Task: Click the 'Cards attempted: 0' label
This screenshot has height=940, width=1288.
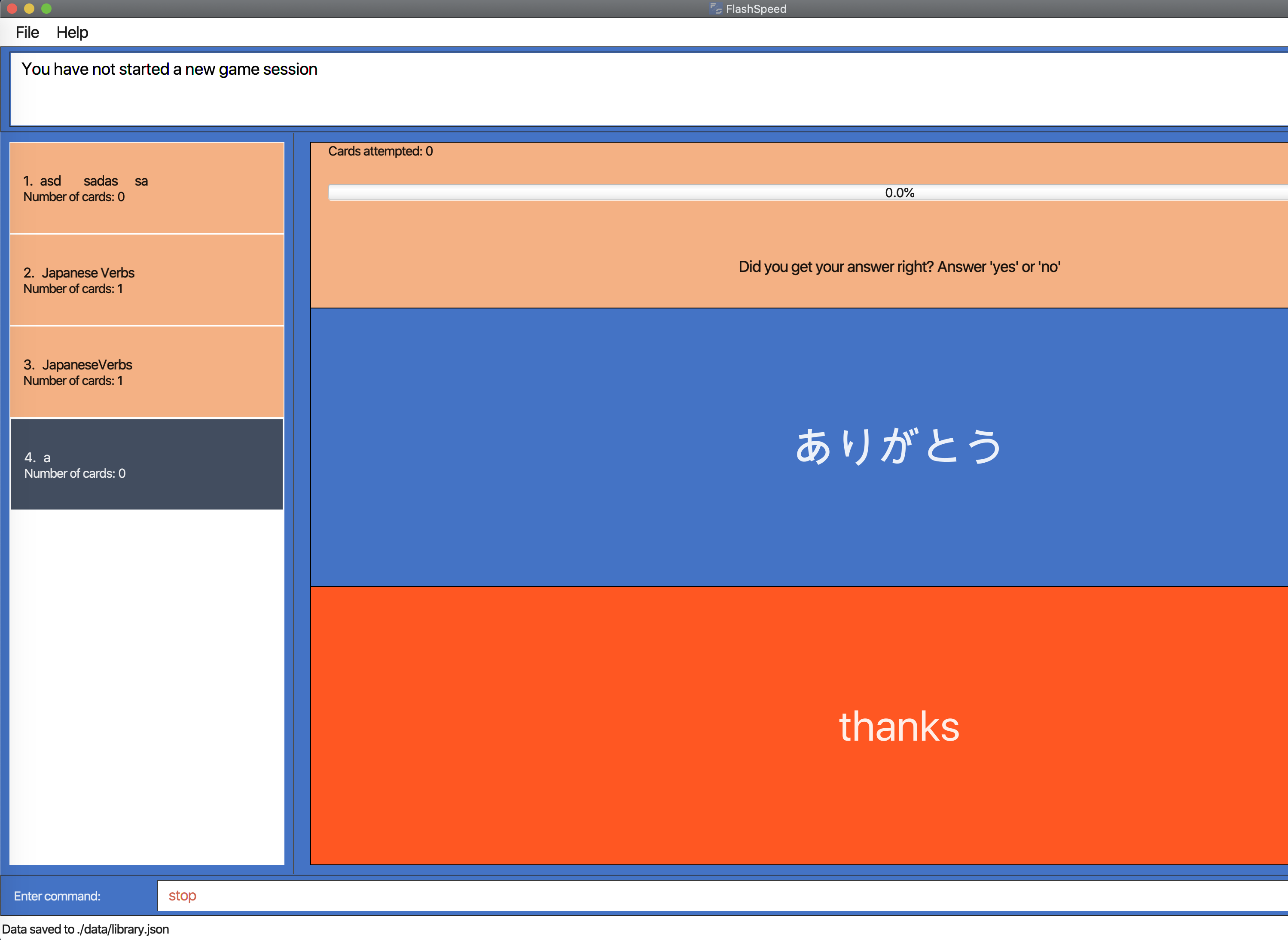Action: click(380, 151)
